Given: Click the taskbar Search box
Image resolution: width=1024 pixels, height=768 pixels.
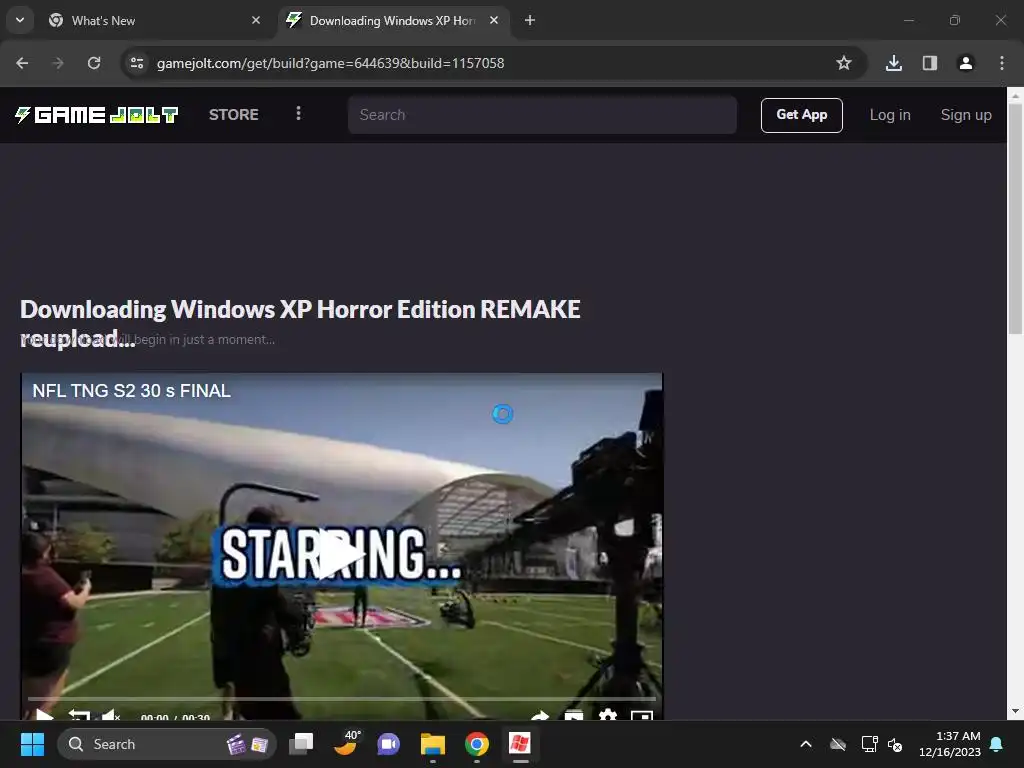Looking at the screenshot, I should coord(167,744).
